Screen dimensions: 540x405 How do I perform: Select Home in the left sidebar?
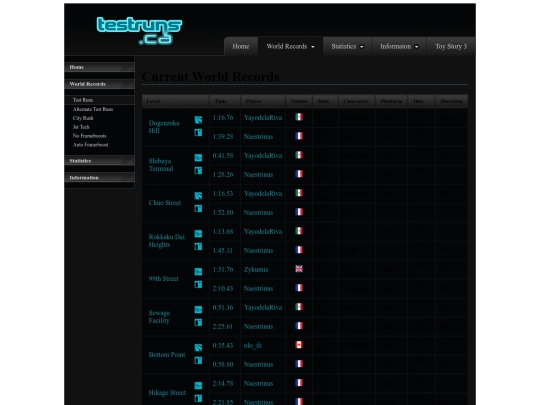coord(99,67)
